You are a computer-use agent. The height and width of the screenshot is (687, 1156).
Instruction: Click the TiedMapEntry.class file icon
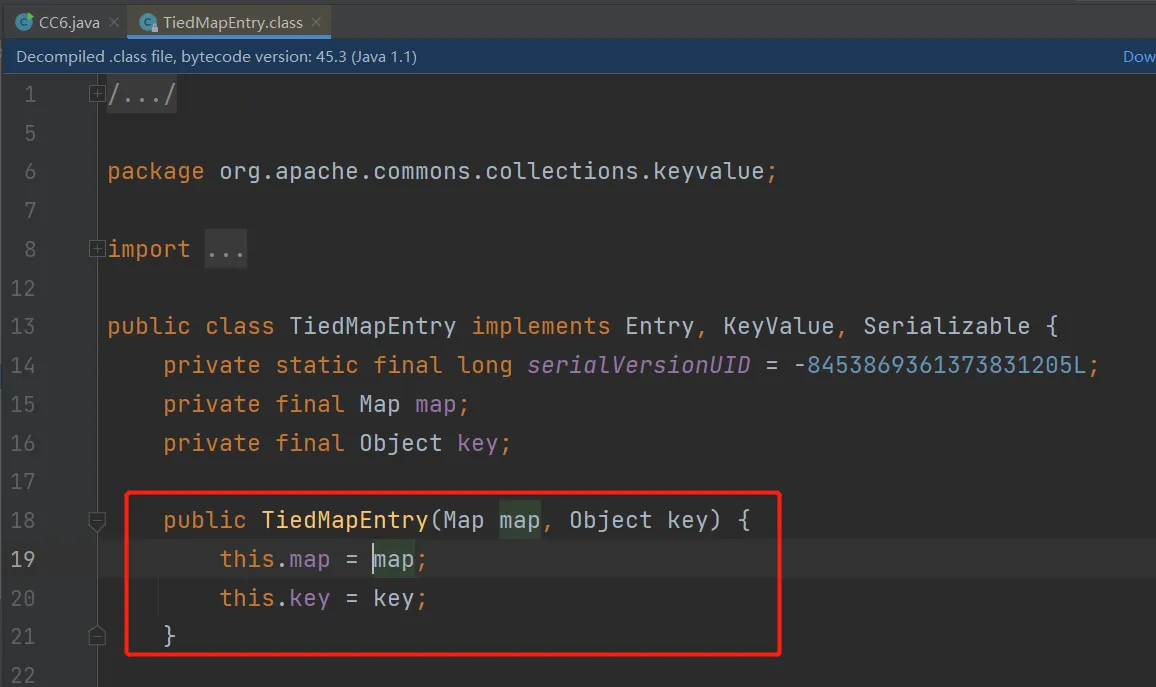[148, 21]
